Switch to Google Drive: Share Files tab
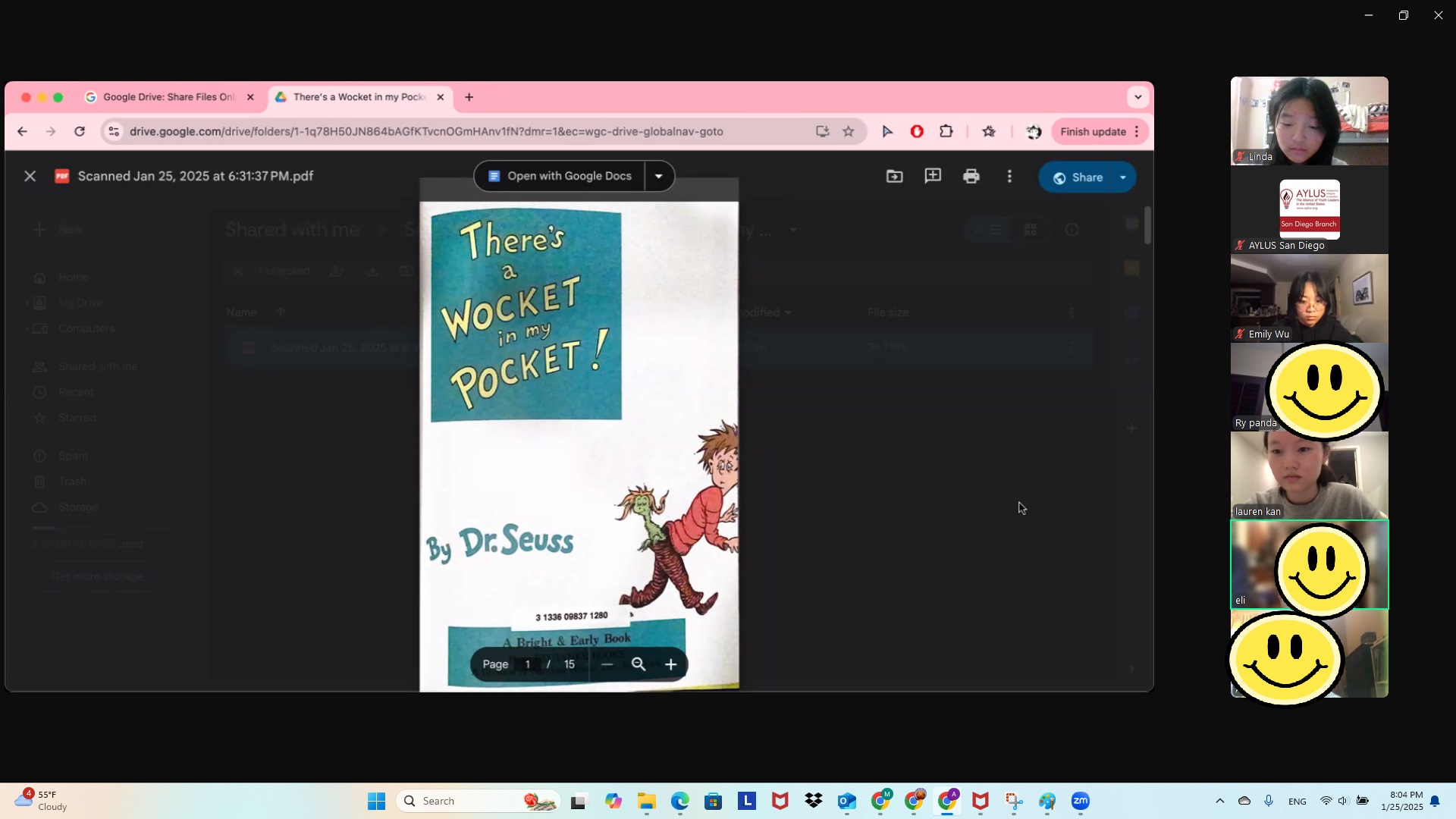This screenshot has width=1456, height=819. [x=168, y=97]
